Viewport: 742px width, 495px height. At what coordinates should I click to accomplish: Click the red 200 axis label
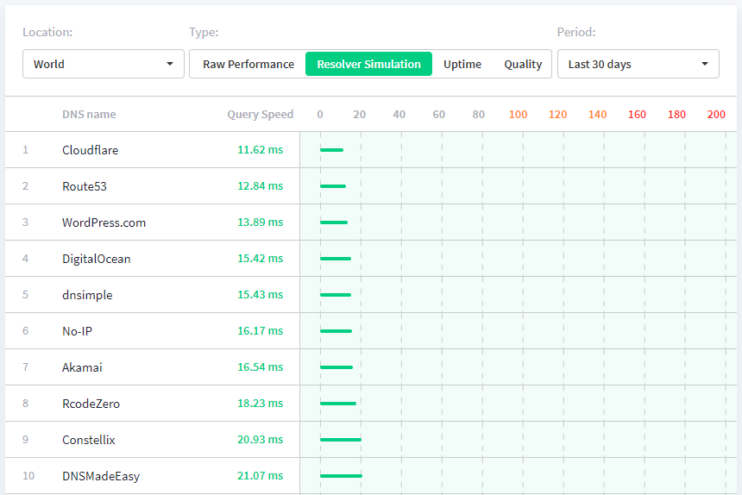(716, 114)
